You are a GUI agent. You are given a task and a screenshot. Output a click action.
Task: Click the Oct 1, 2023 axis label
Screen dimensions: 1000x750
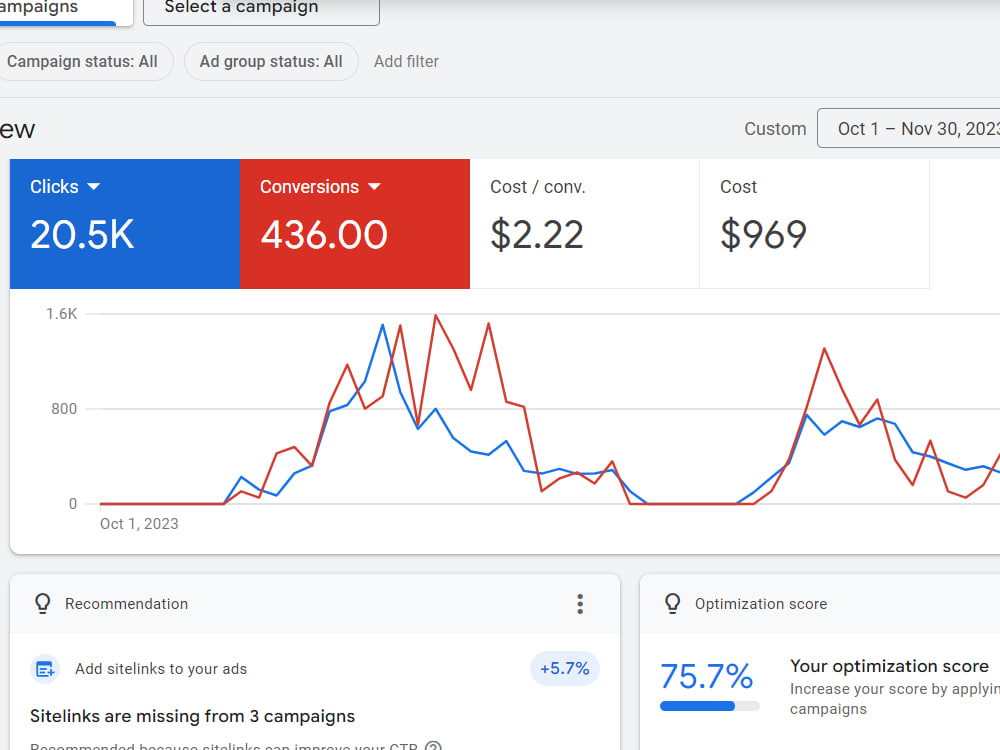139,524
